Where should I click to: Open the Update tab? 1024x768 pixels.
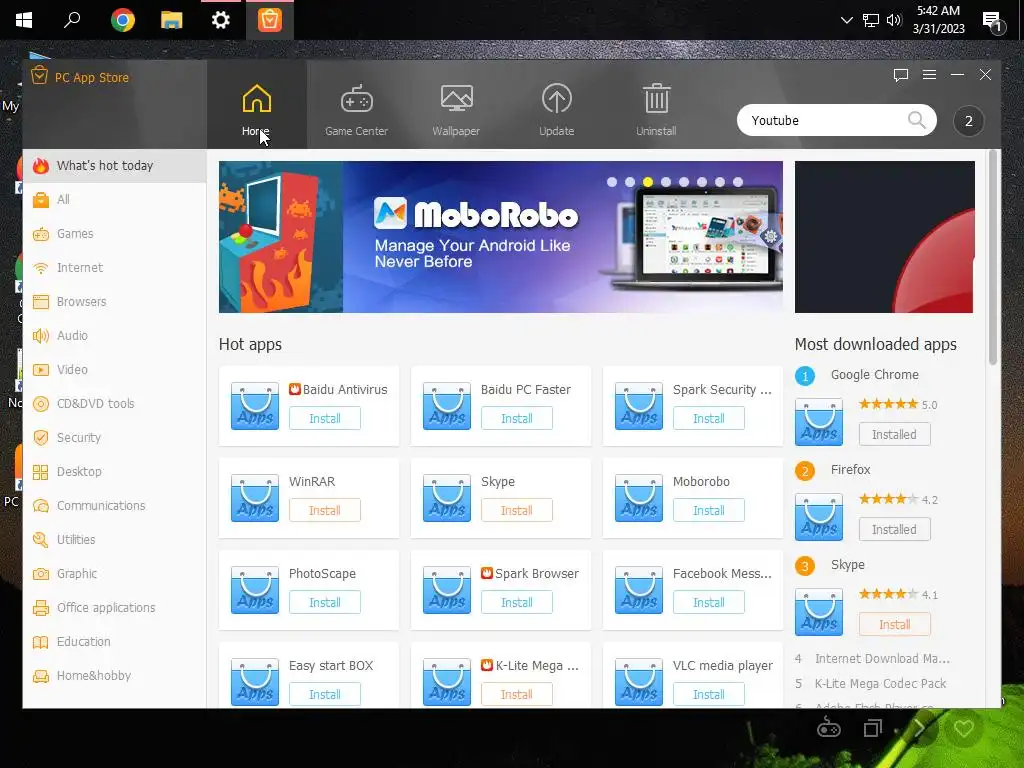pyautogui.click(x=556, y=110)
